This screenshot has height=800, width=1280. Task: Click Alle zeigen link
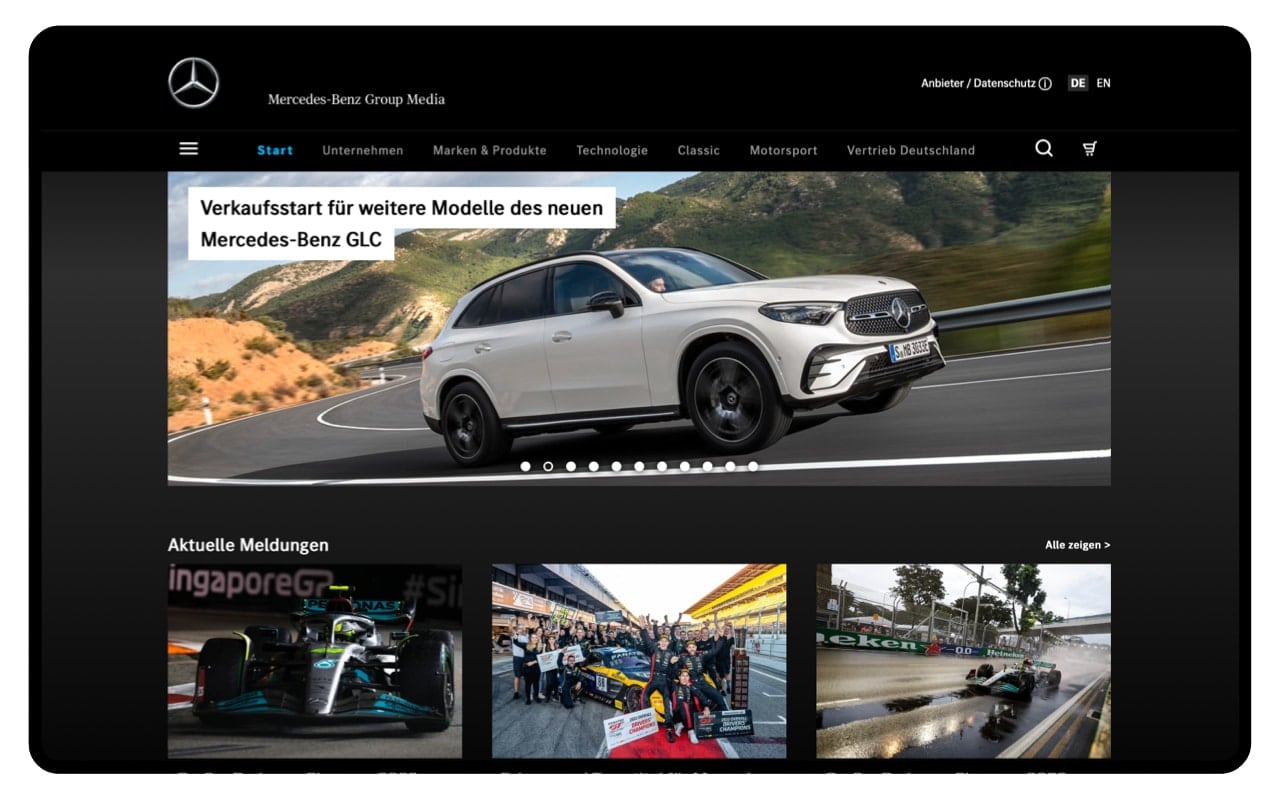(x=1078, y=545)
